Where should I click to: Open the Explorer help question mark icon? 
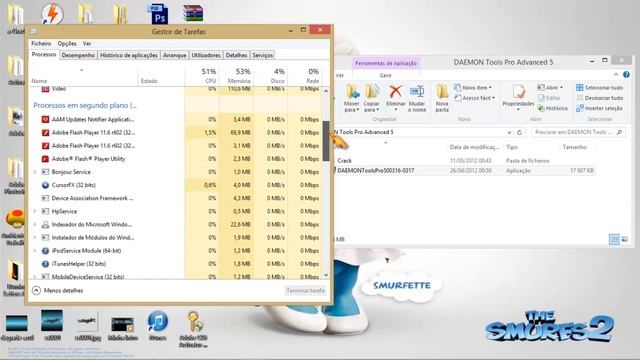pyautogui.click(x=627, y=75)
